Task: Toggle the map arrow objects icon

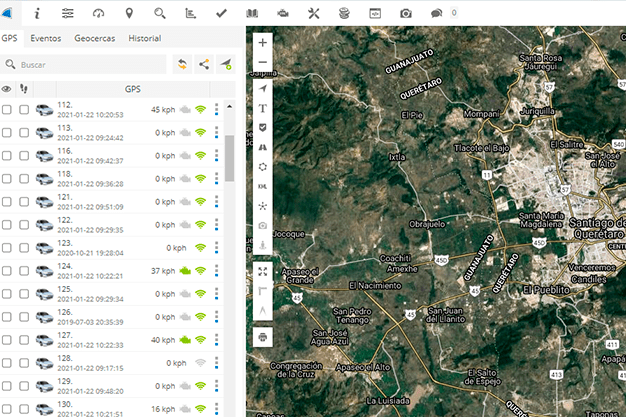Action: coord(263,88)
